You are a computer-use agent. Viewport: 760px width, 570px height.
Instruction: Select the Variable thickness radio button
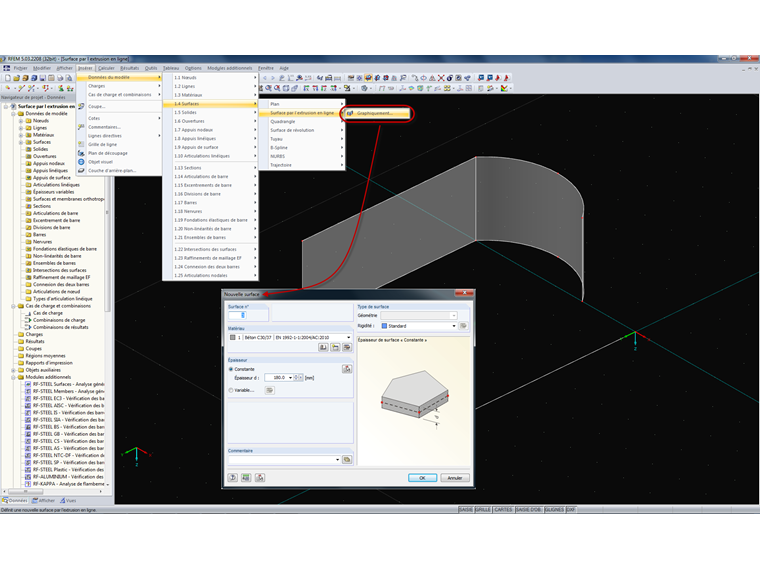coord(231,390)
